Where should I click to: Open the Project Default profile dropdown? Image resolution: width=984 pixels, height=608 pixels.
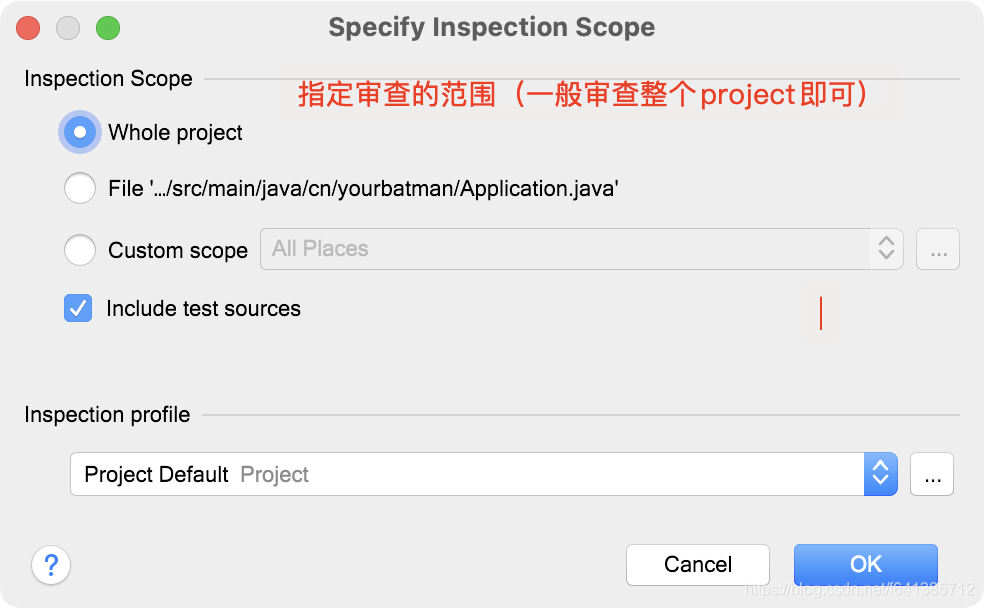click(x=467, y=474)
